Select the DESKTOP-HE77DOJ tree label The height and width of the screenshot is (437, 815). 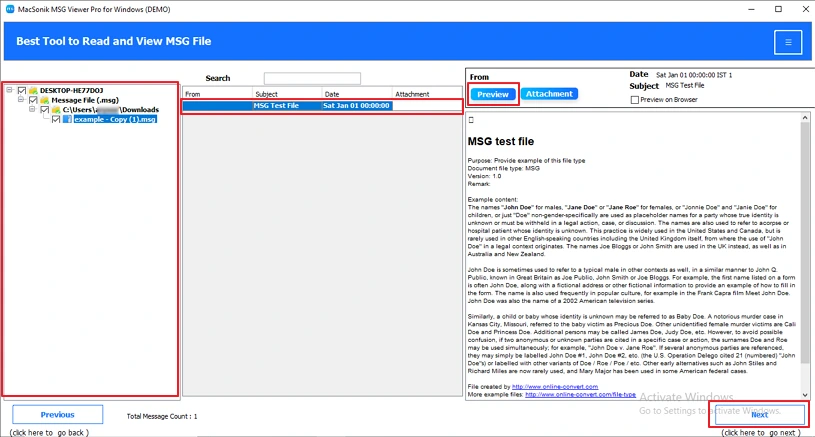(71, 90)
